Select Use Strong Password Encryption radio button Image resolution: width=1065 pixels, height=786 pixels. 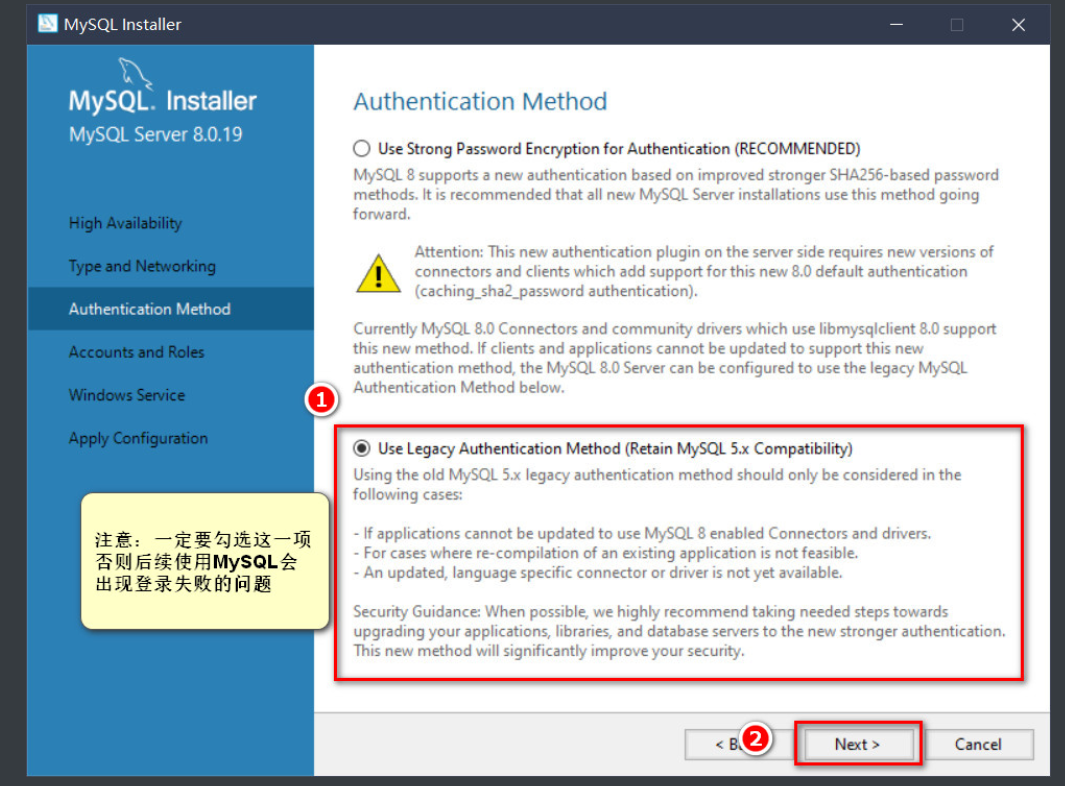click(x=361, y=148)
